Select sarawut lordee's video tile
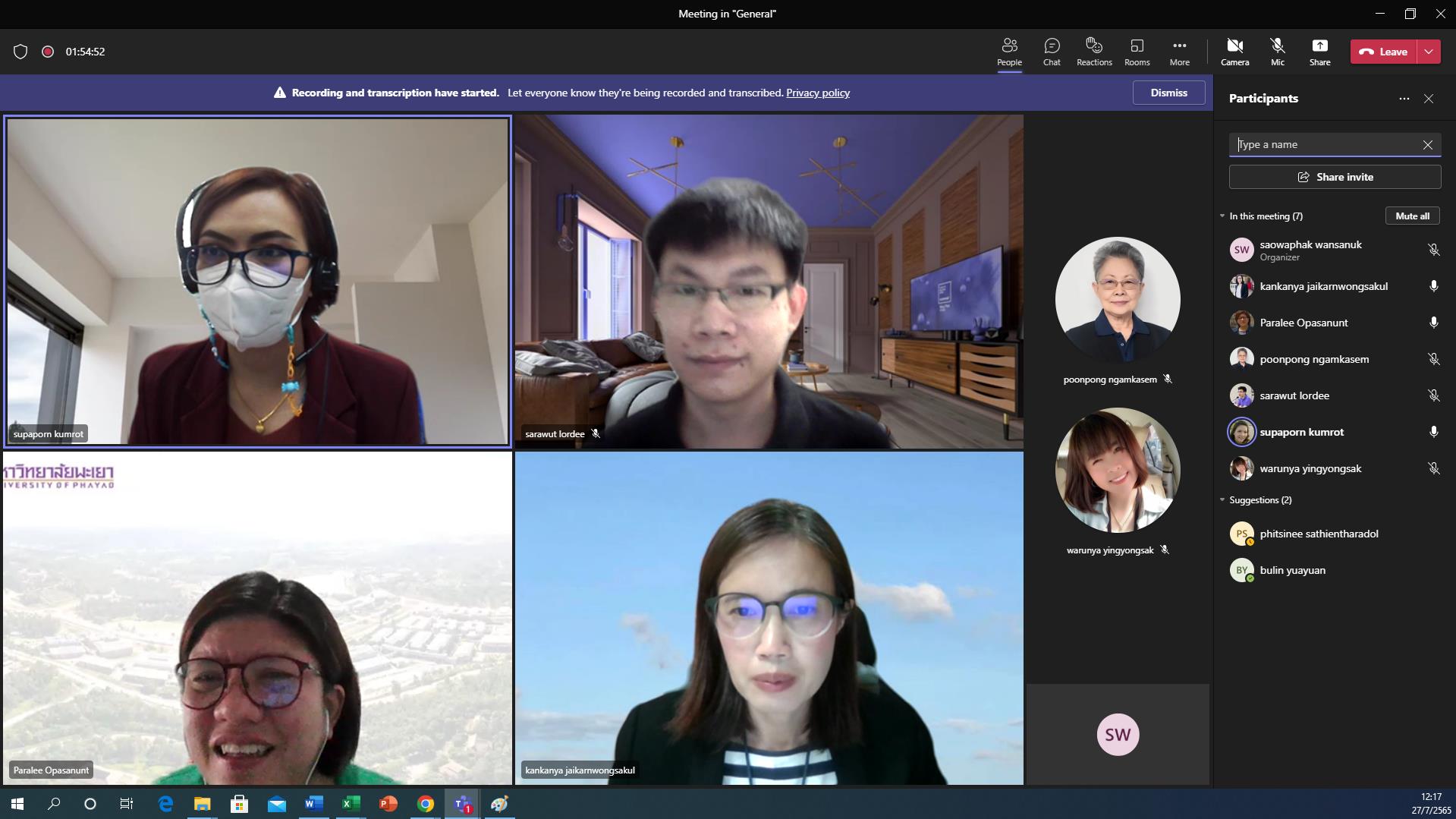 coord(769,281)
